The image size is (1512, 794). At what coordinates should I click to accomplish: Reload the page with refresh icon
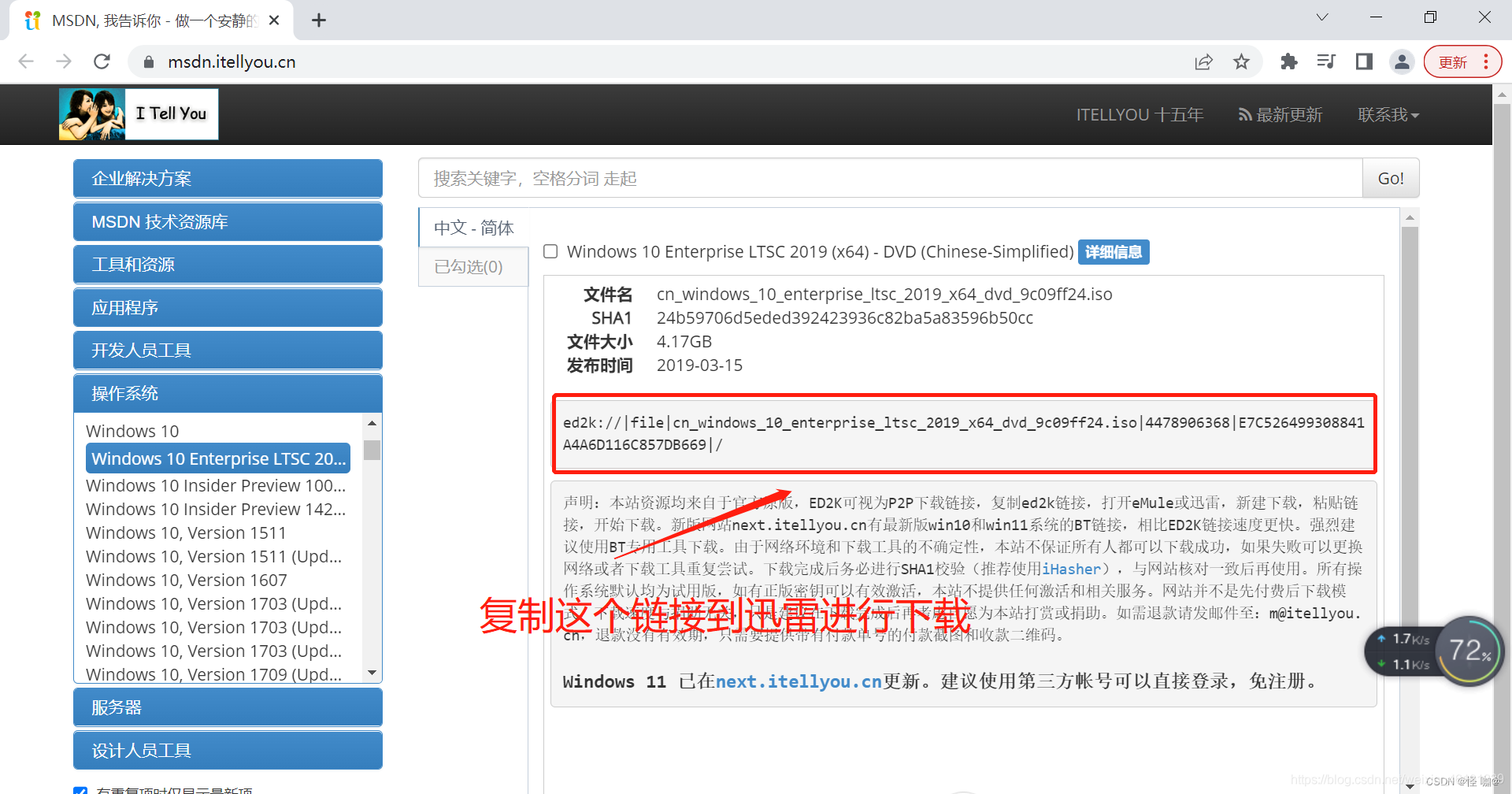point(102,61)
